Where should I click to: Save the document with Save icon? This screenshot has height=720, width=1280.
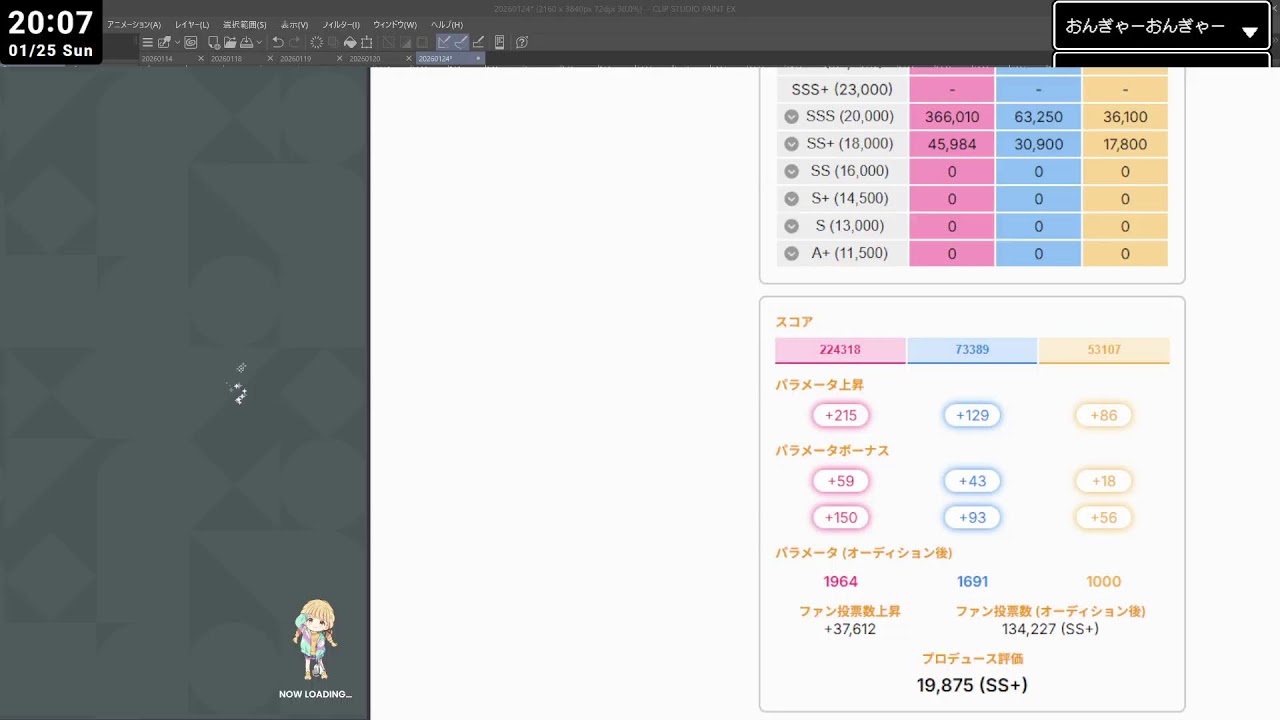[246, 42]
